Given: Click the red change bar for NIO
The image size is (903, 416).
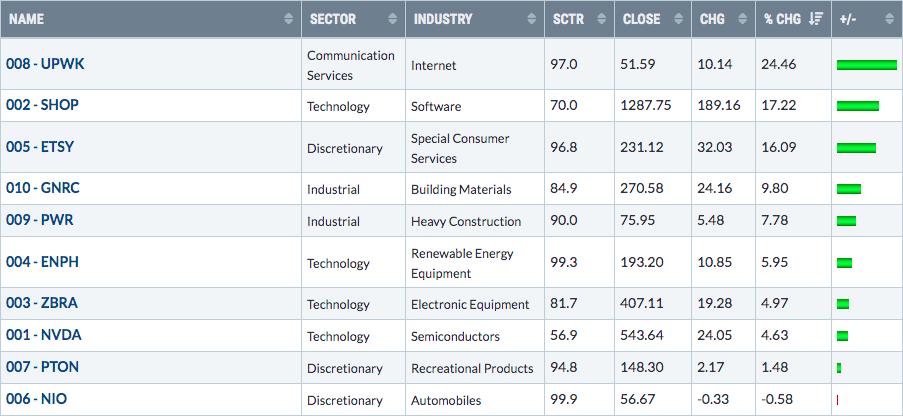Looking at the screenshot, I should [837, 400].
